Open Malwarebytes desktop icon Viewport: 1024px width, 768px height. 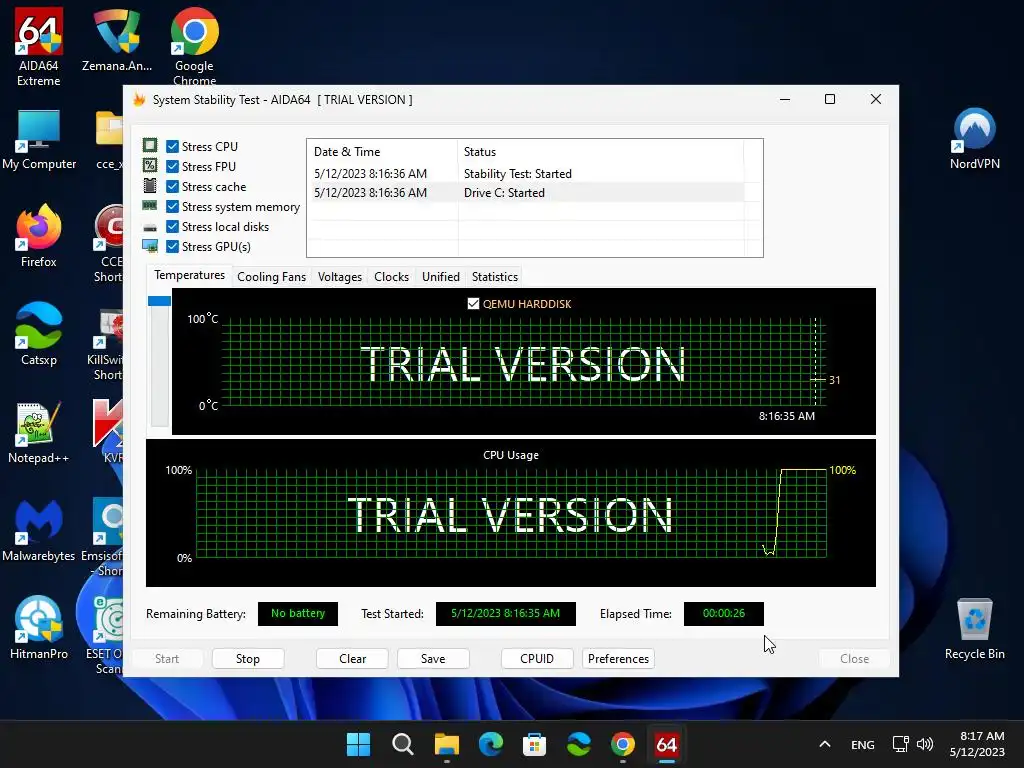click(39, 530)
